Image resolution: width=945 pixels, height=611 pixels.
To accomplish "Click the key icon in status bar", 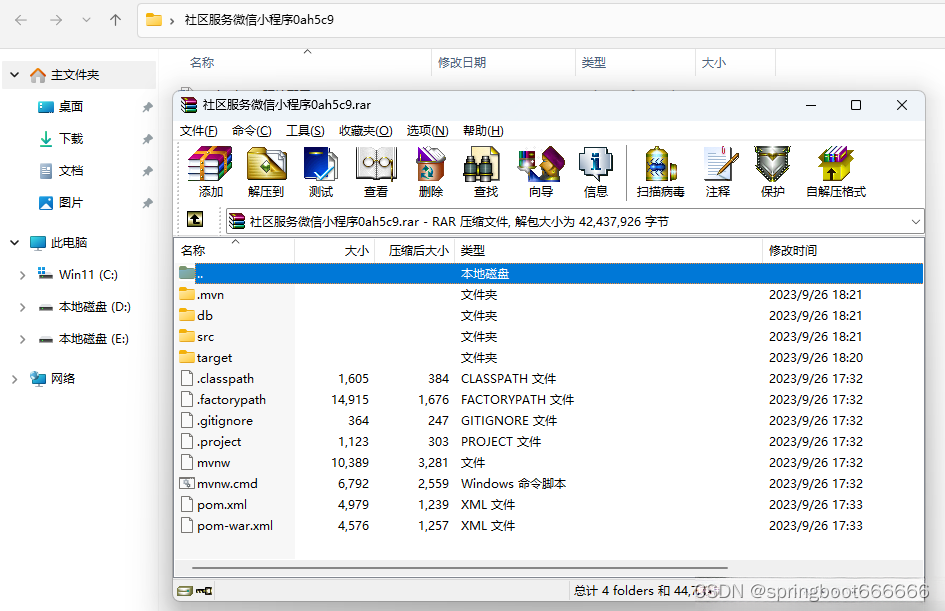I will [204, 591].
